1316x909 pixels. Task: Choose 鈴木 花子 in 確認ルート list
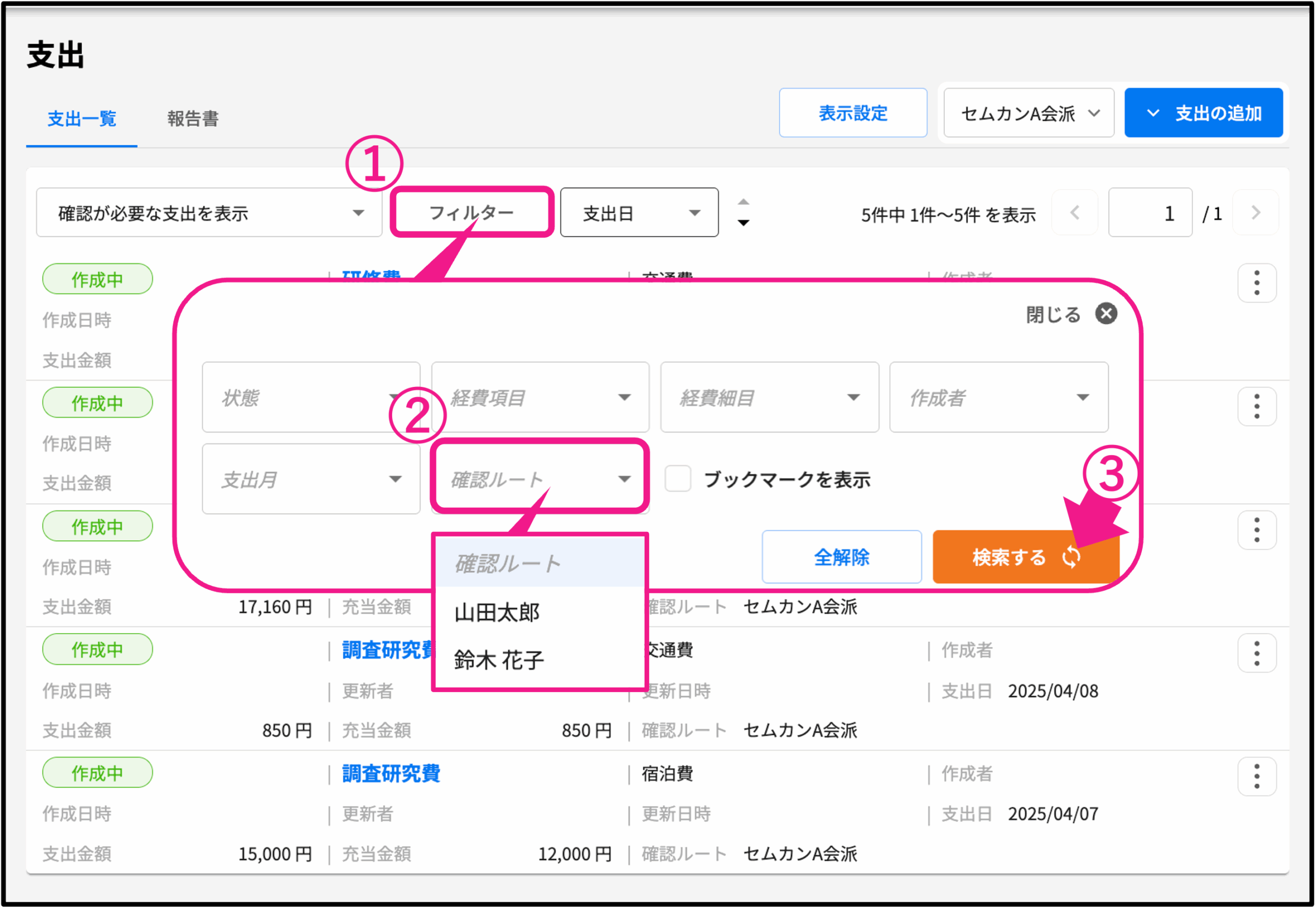[x=499, y=661]
